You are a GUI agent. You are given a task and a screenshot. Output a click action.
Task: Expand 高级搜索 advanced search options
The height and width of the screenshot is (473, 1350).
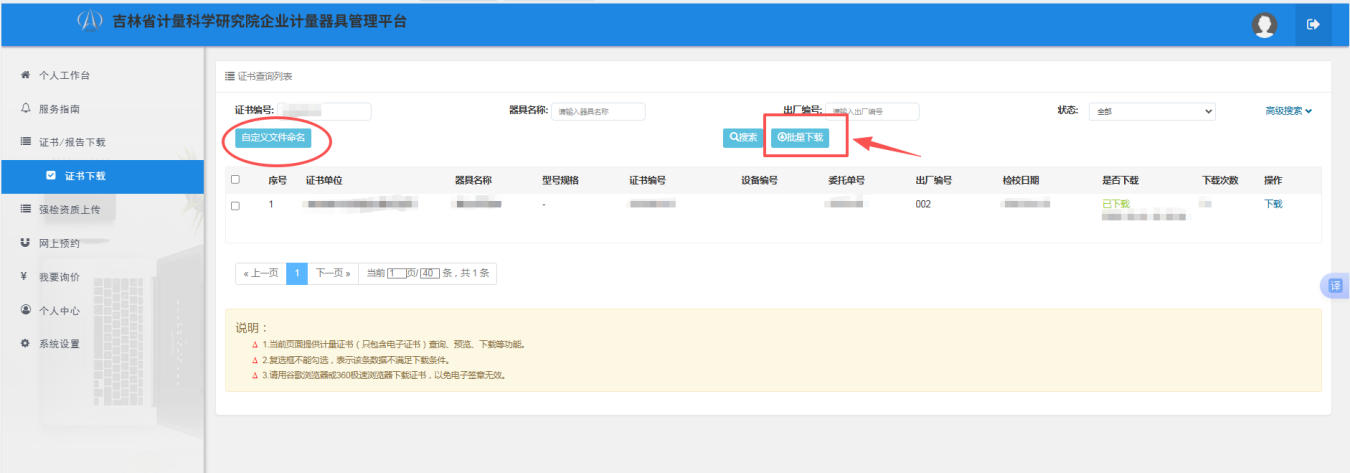[1288, 111]
